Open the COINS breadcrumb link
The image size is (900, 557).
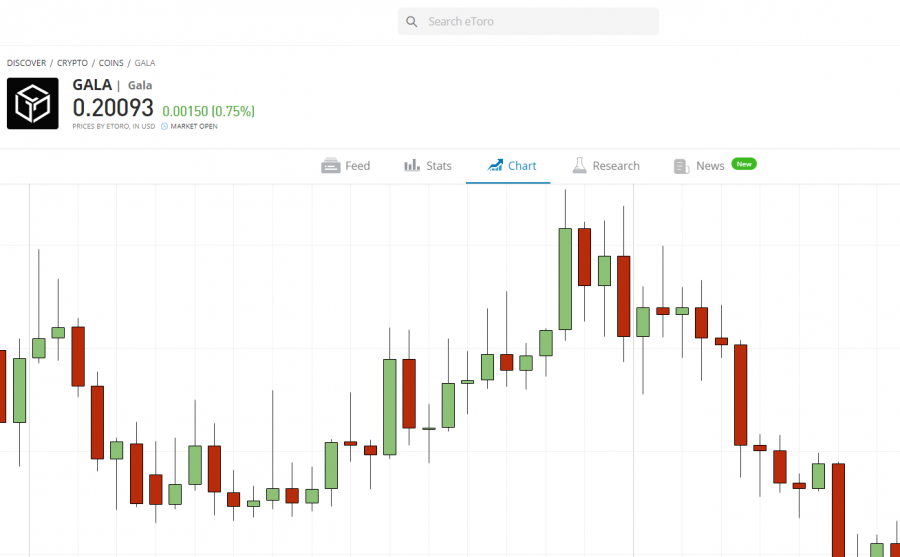pyautogui.click(x=111, y=63)
